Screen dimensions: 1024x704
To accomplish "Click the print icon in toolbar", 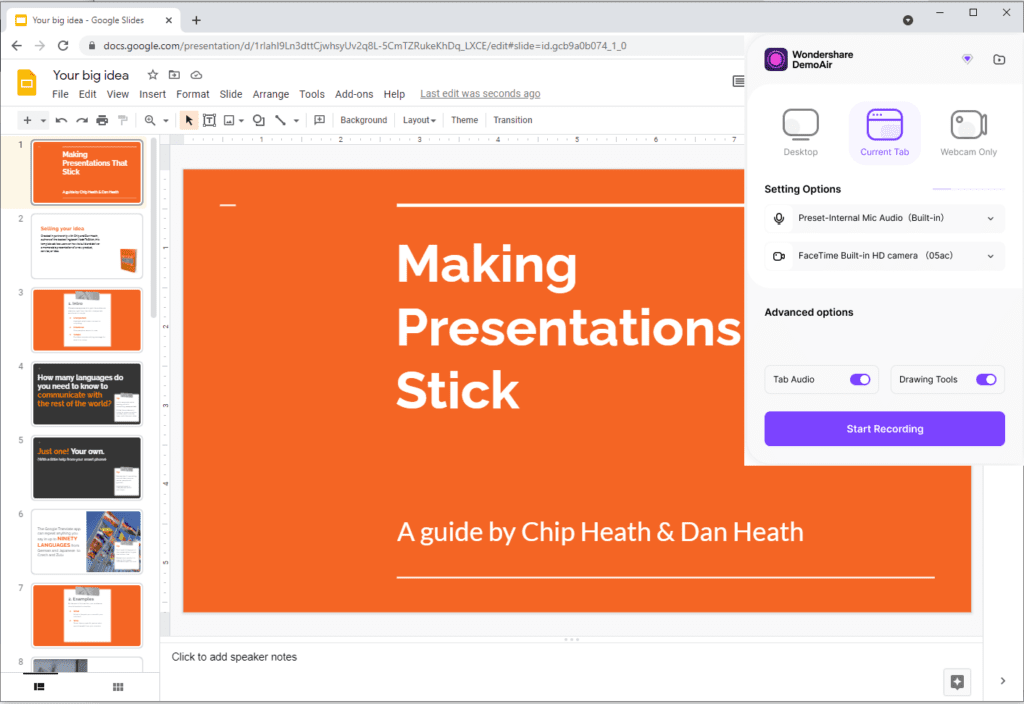I will [x=102, y=120].
